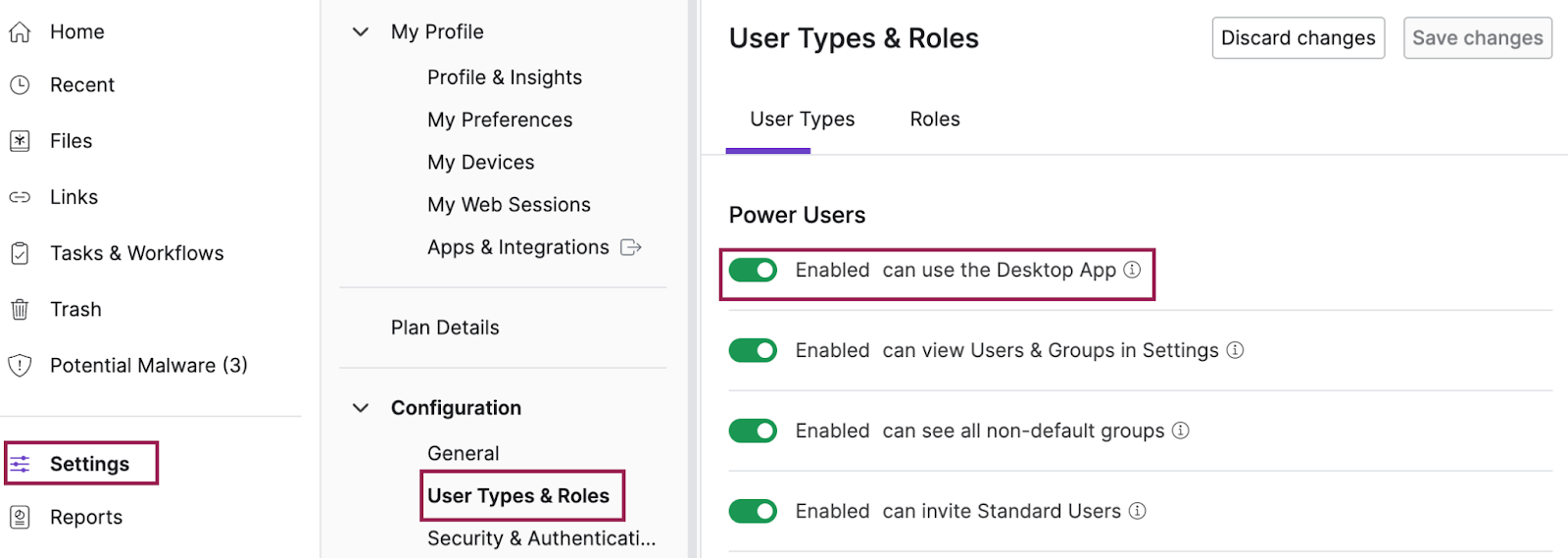Click the Discard changes button
1568x558 pixels.
1298,38
